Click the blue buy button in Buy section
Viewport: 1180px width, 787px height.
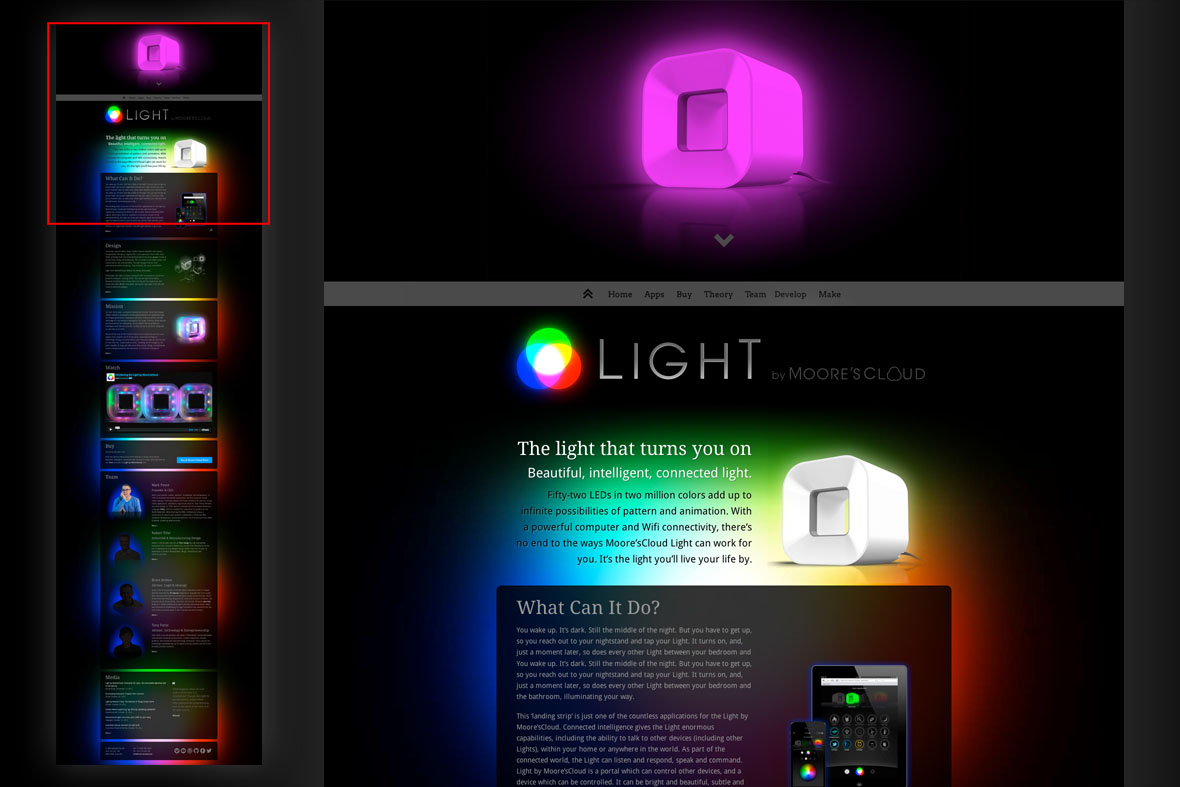194,460
